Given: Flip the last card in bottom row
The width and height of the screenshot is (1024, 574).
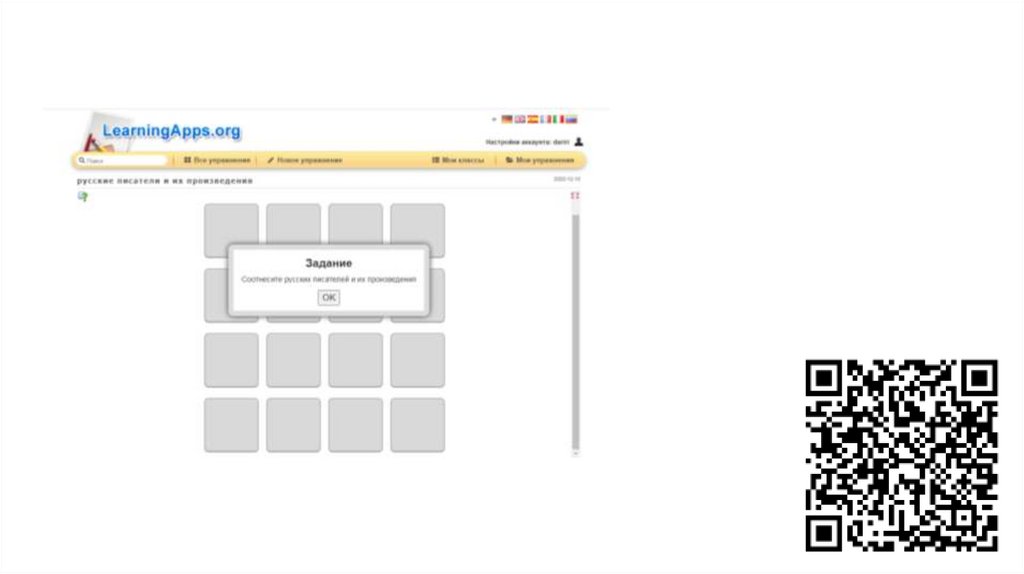Looking at the screenshot, I should tap(418, 425).
